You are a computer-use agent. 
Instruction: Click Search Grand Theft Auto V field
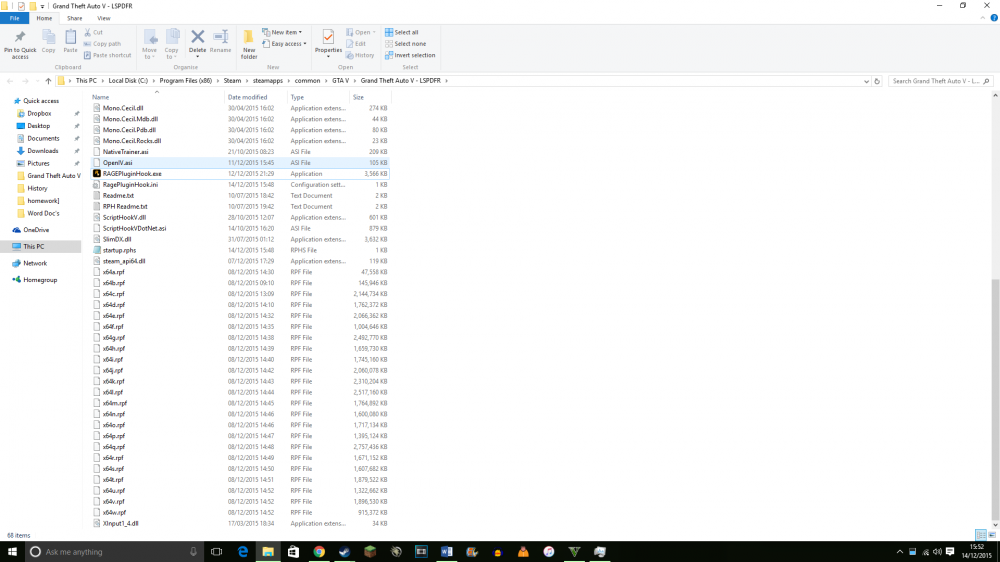(939, 81)
